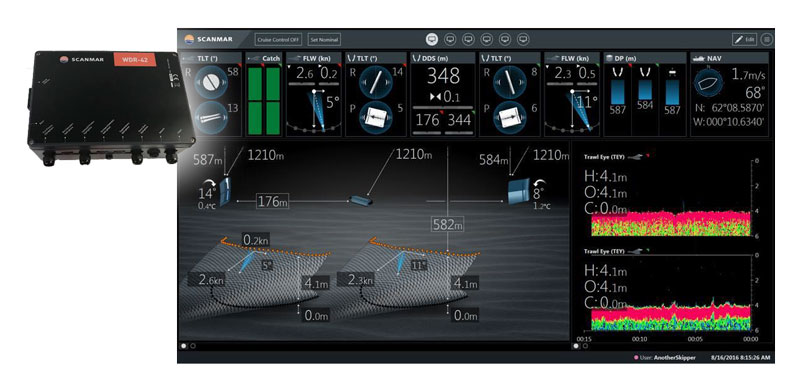Click the Edit button with pencil
Viewport: 800px width, 392px height.
point(744,39)
